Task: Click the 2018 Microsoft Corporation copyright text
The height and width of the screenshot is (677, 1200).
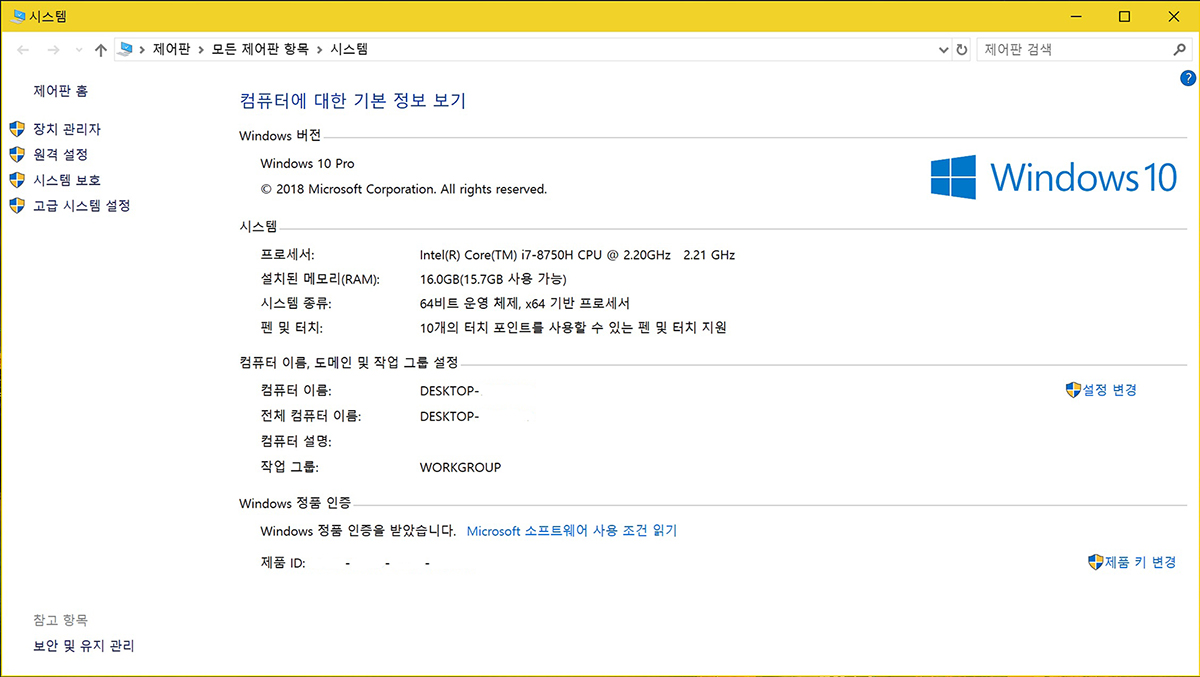Action: point(404,189)
